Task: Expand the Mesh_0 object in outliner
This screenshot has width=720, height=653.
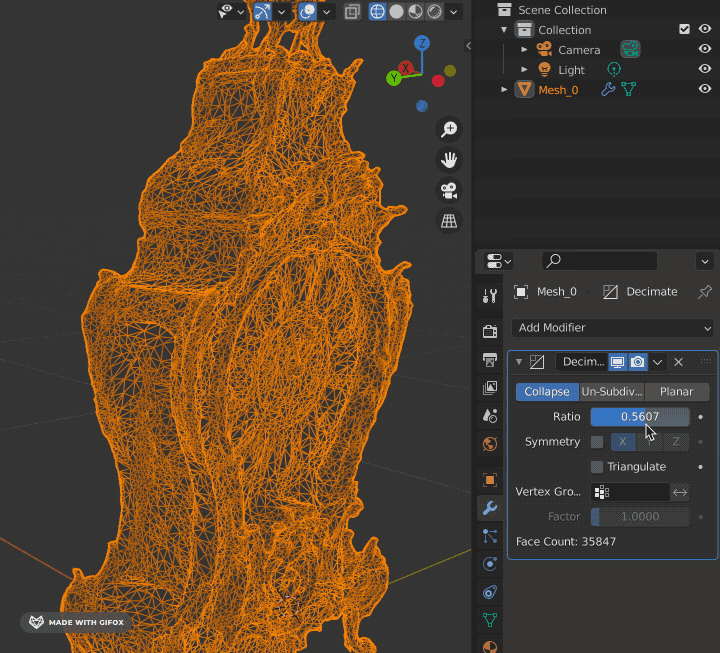Action: (x=505, y=90)
